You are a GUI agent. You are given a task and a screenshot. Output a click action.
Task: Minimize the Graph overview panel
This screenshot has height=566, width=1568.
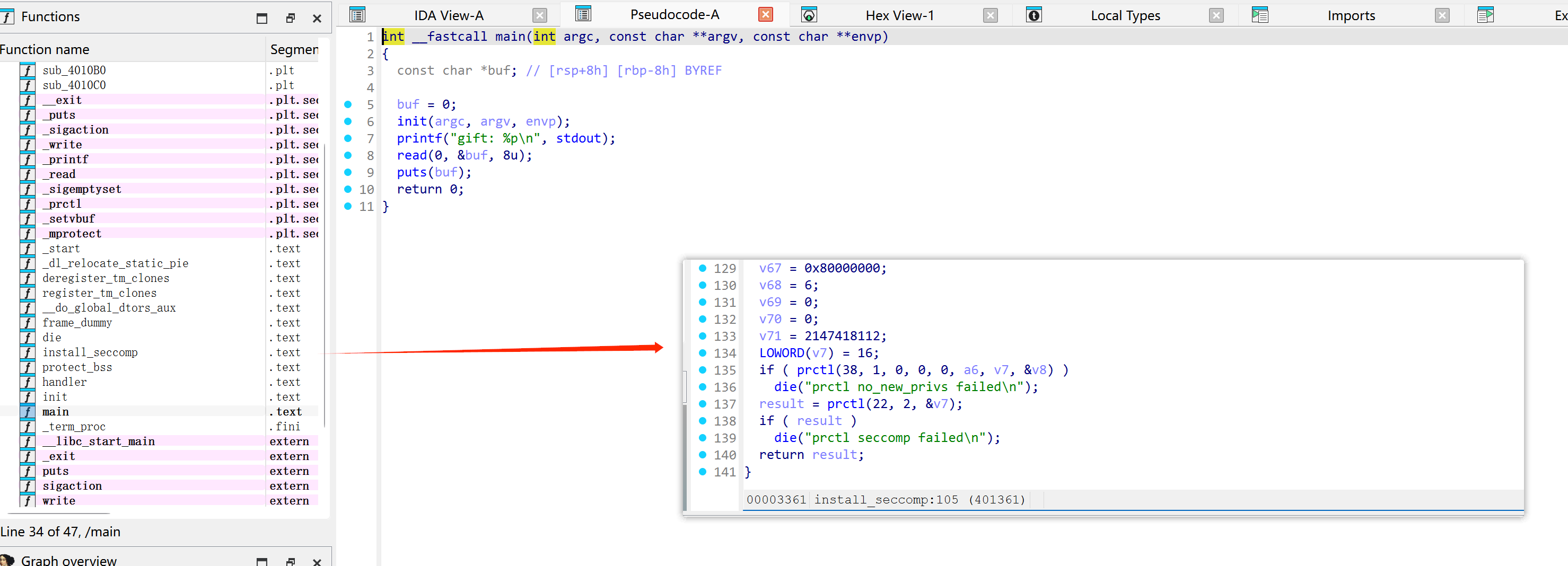tap(262, 561)
